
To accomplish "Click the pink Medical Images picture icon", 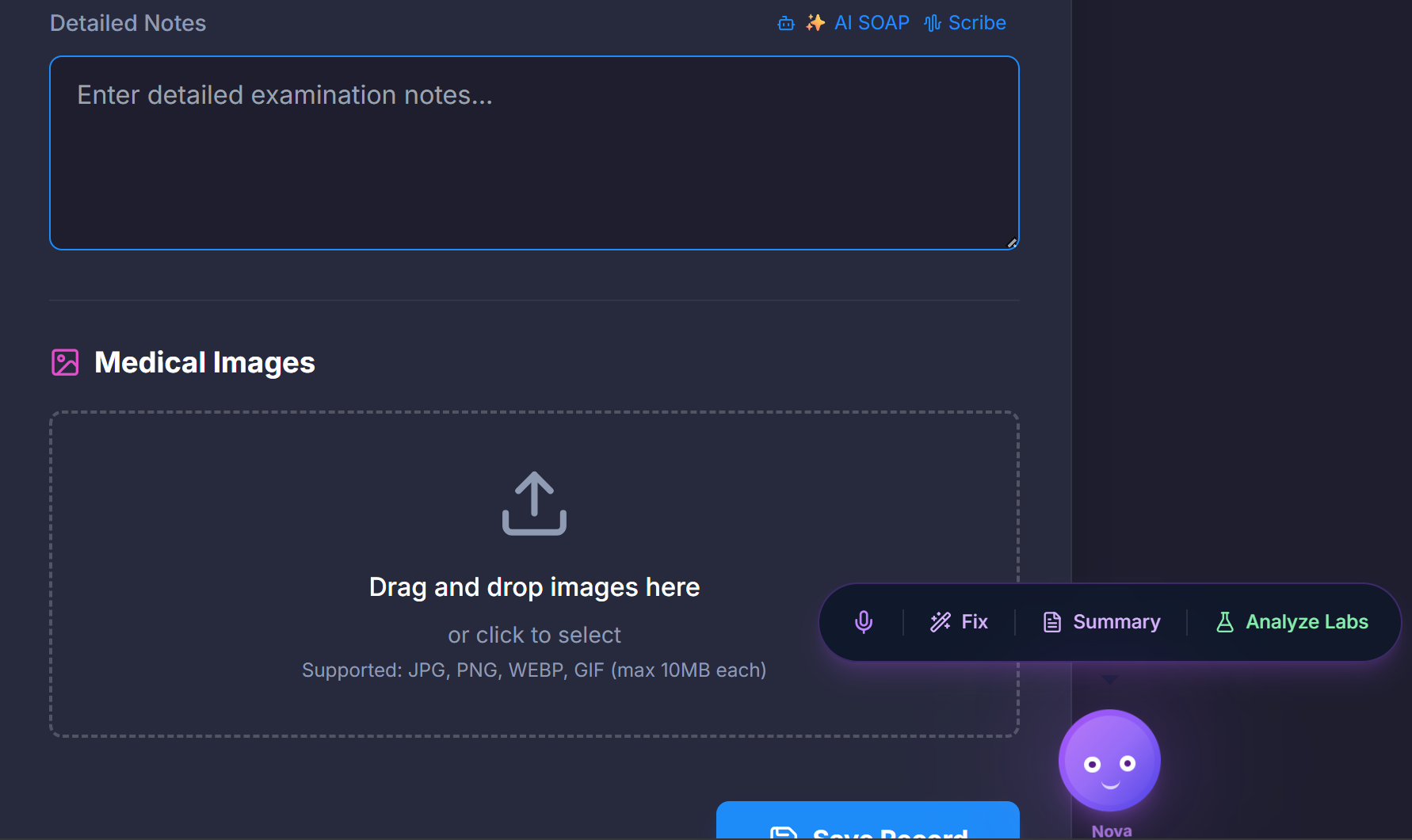I will pyautogui.click(x=65, y=361).
